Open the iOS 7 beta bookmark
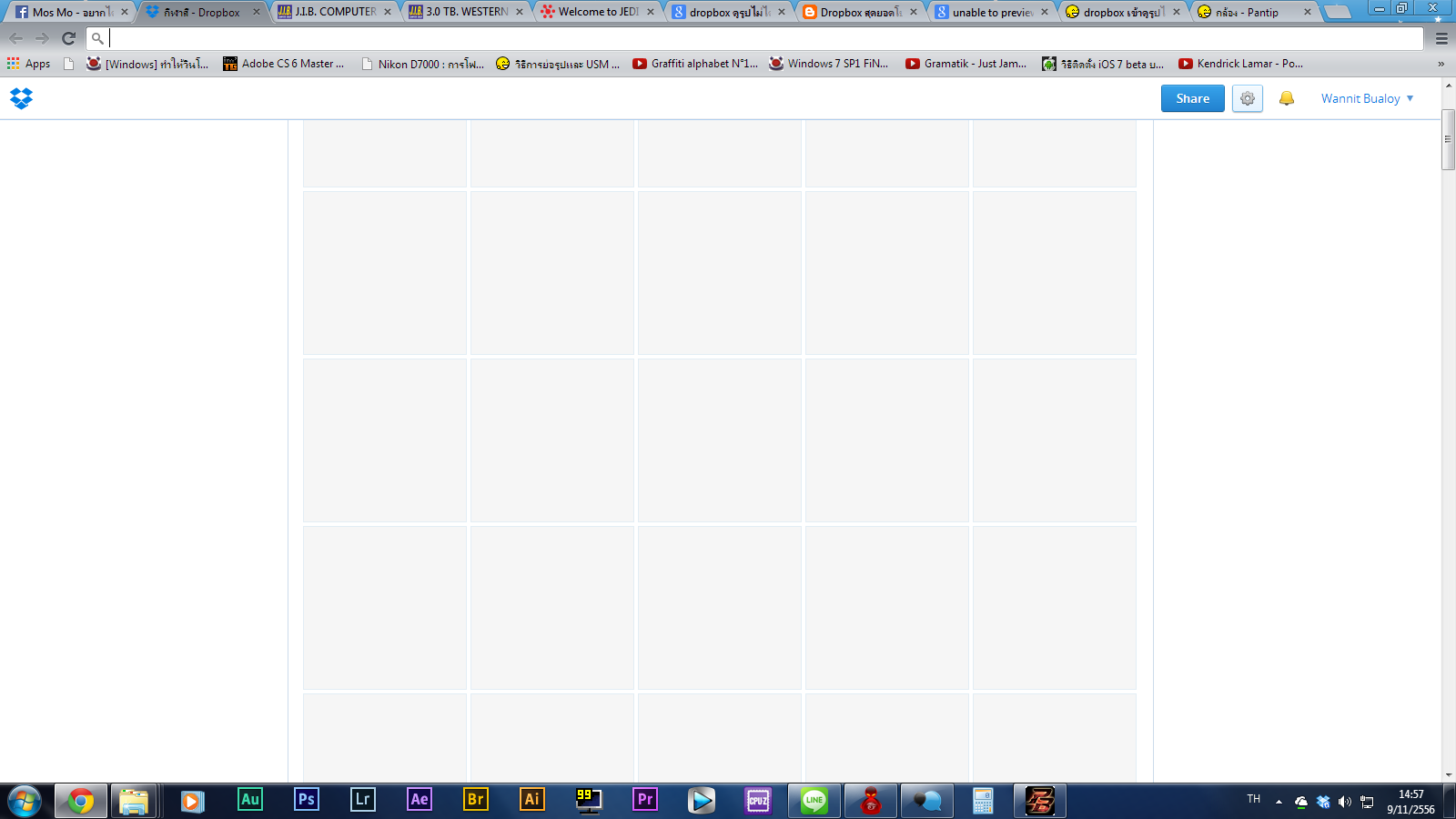Screen dimensions: 1456x819 [1103, 64]
